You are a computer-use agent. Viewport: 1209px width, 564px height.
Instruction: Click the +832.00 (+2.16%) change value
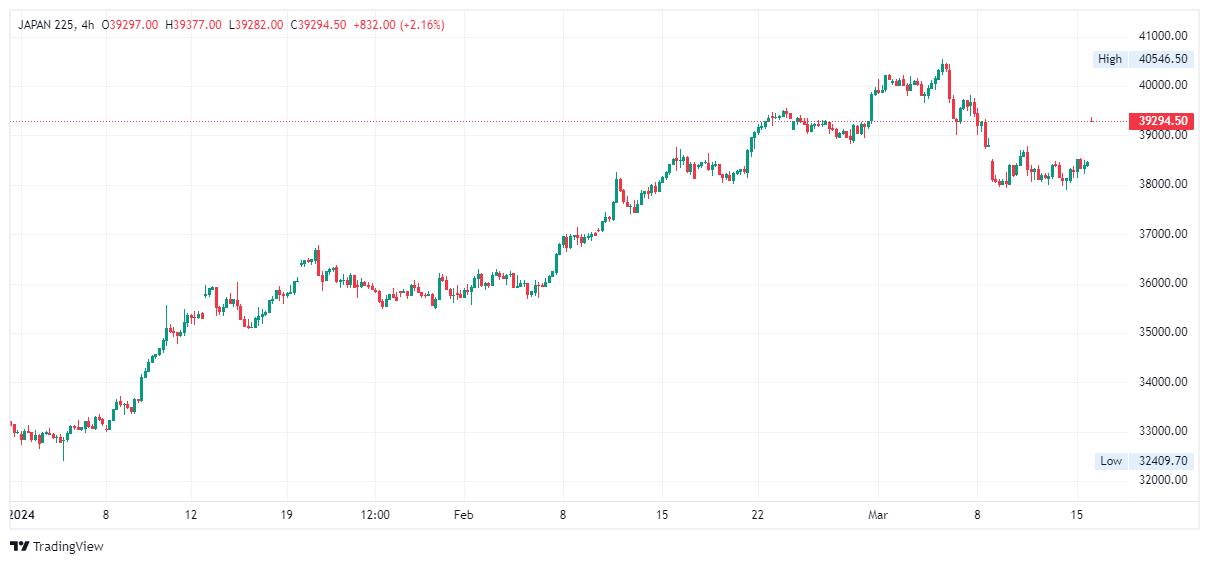pos(399,25)
